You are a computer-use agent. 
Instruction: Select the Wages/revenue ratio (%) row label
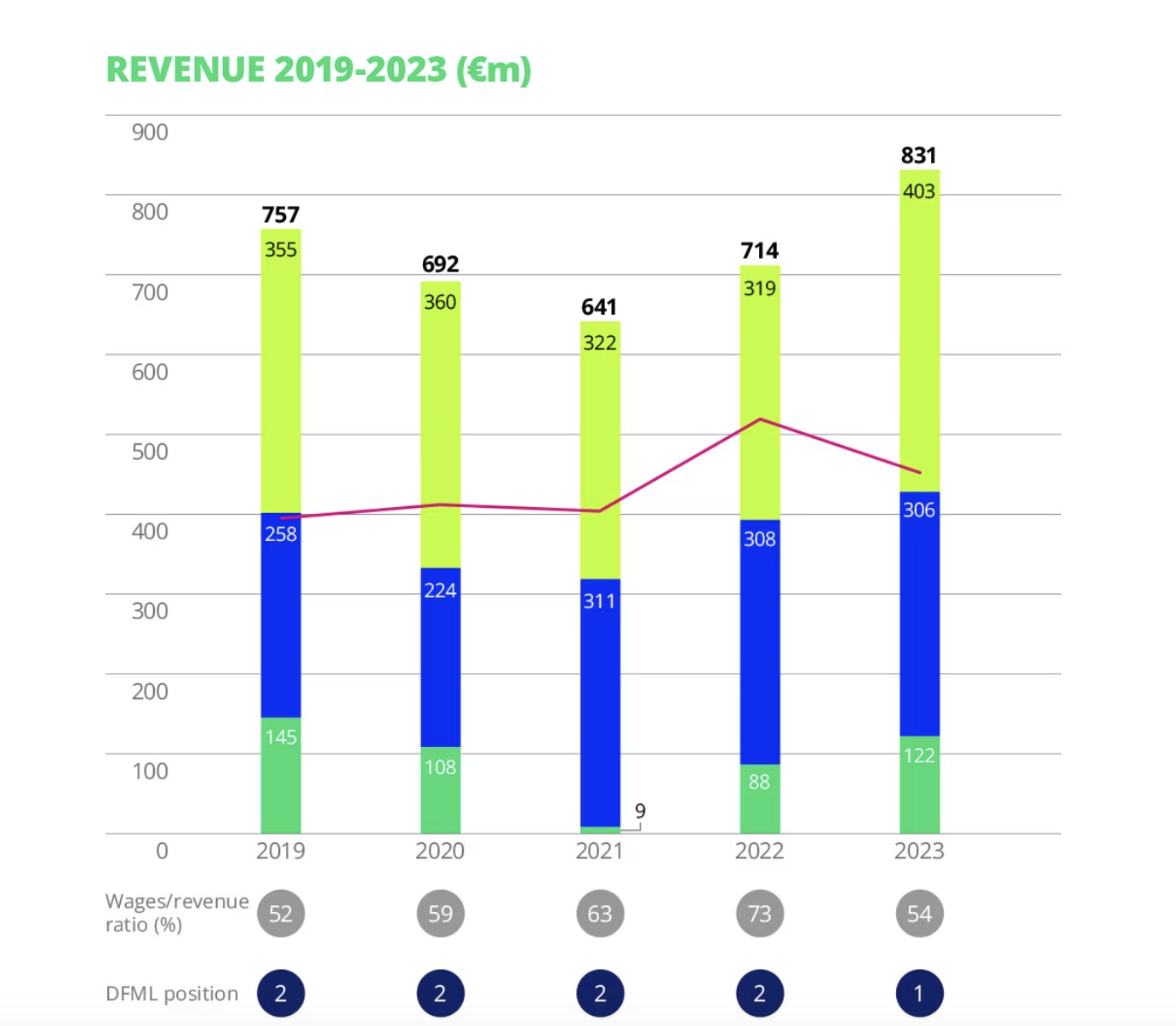coord(177,913)
